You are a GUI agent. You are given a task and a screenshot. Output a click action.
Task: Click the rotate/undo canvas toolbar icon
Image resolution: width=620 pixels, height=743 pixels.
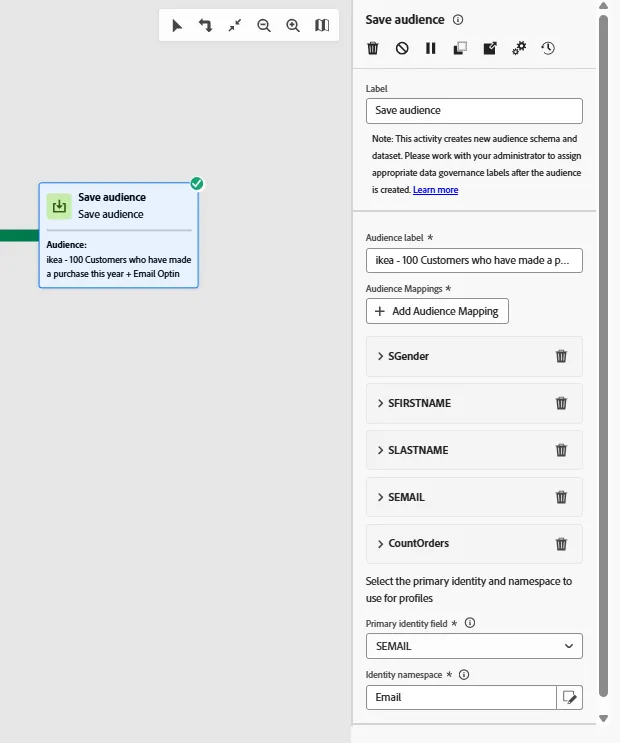tap(205, 25)
